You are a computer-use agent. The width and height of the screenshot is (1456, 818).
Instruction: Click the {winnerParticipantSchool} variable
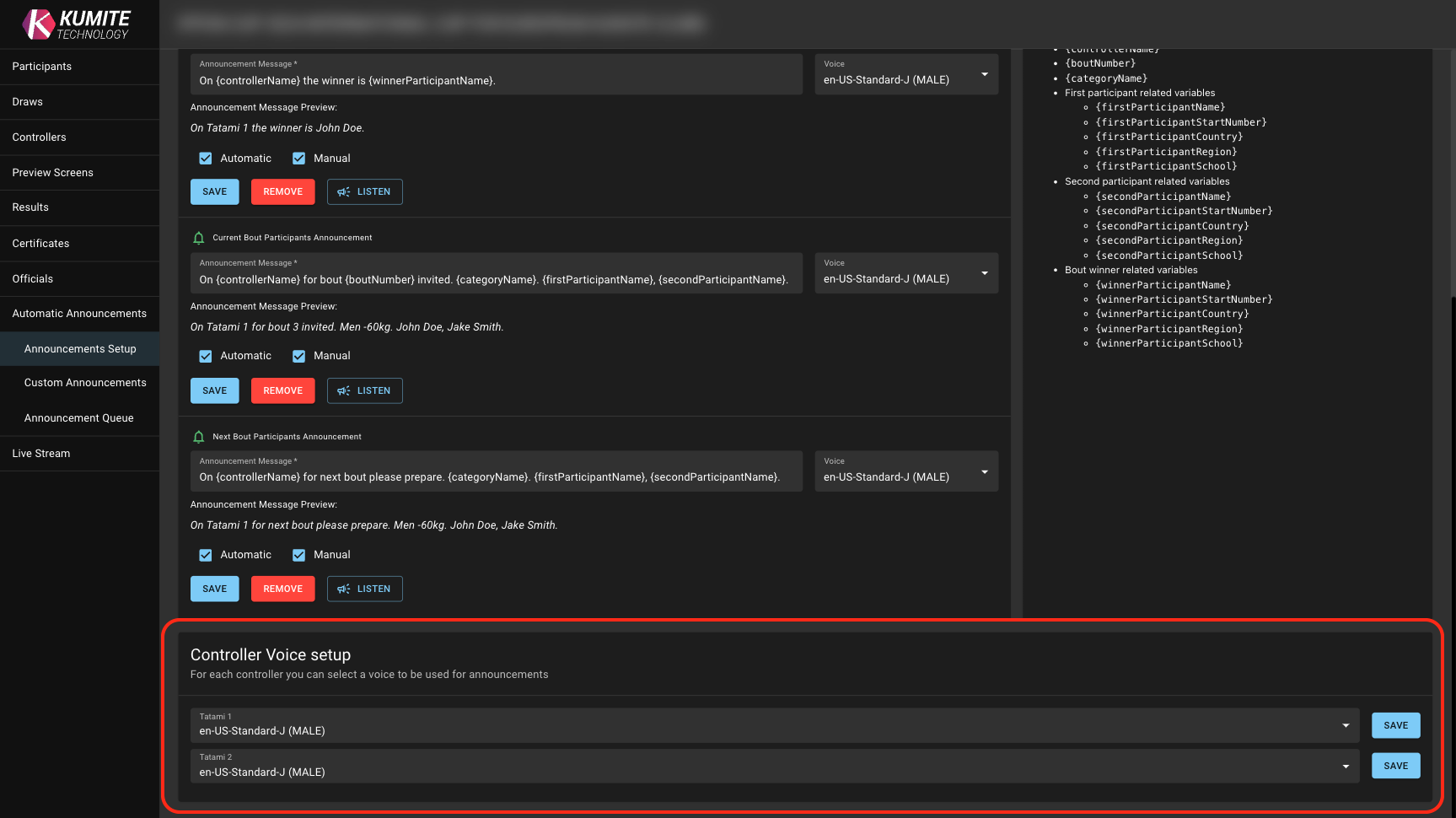click(1169, 343)
